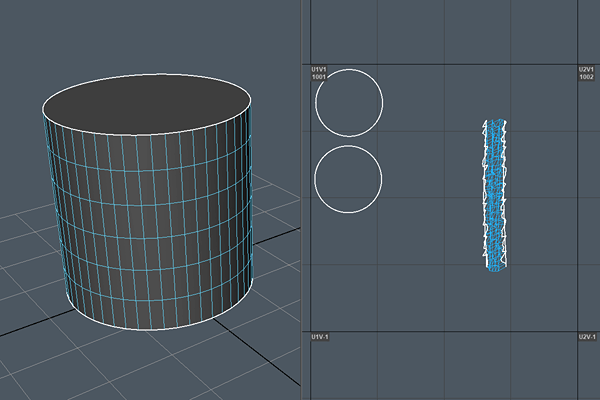The height and width of the screenshot is (400, 600).
Task: Click the U2V1 tile corner label
Action: click(586, 69)
